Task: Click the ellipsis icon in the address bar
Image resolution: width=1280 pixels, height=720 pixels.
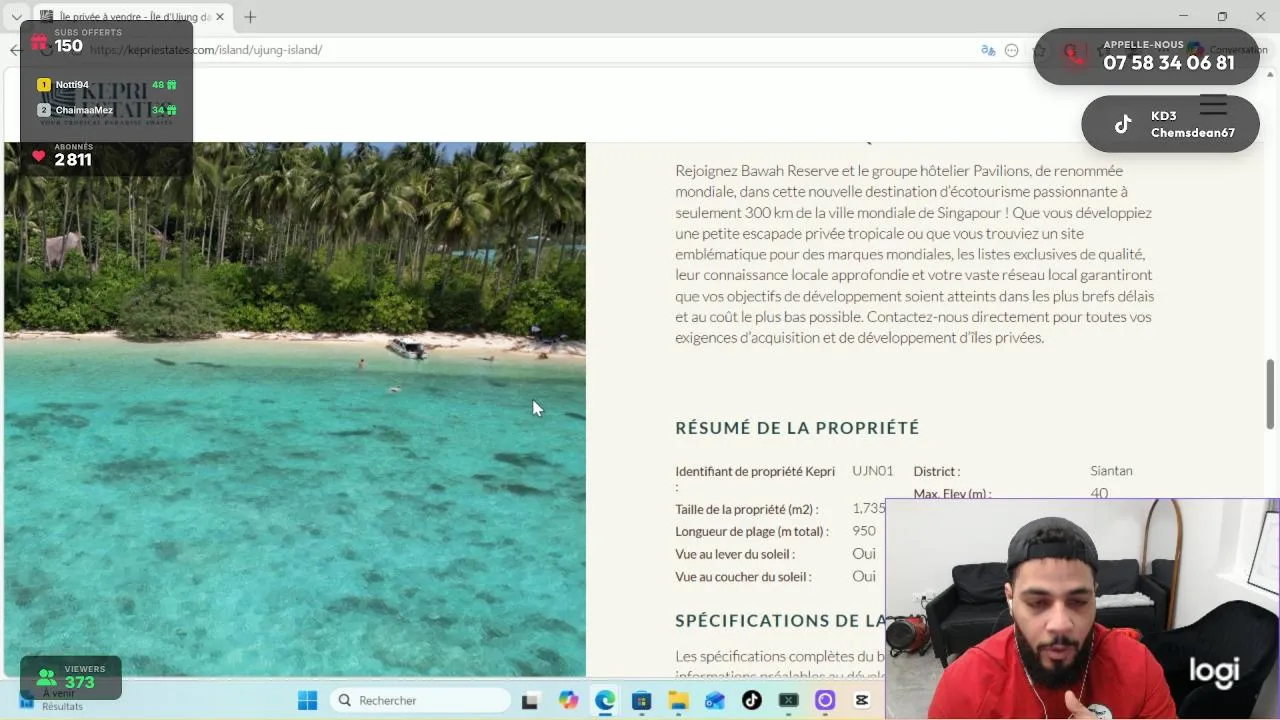Action: [x=1011, y=50]
